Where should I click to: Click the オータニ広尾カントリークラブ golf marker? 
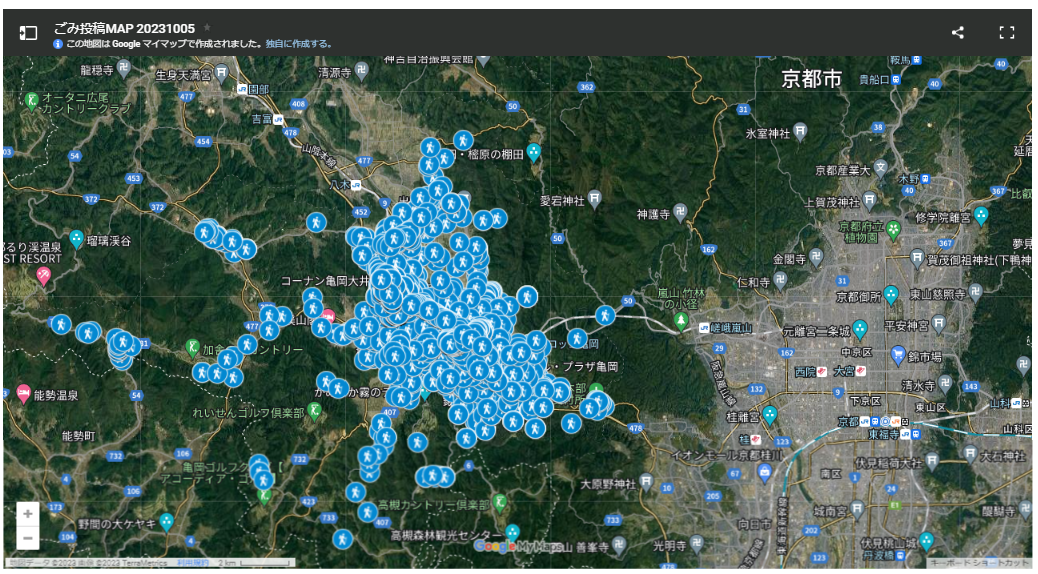click(x=31, y=100)
